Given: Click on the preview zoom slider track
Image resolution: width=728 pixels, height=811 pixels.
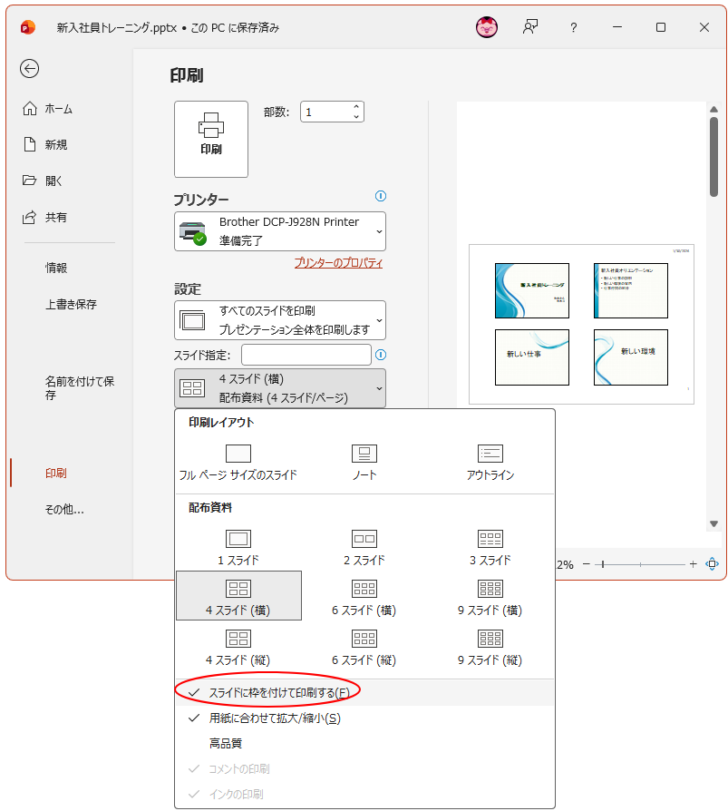Looking at the screenshot, I should point(640,564).
